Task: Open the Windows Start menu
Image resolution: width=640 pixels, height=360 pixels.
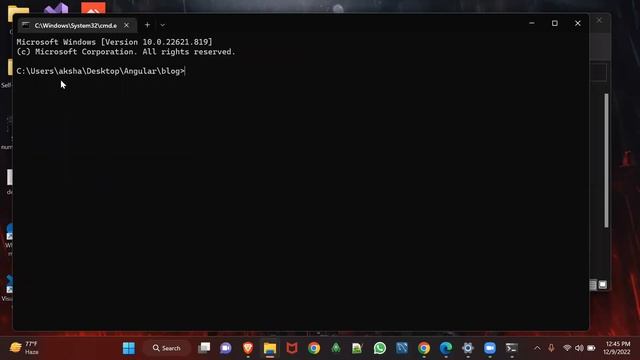Action: pos(129,348)
